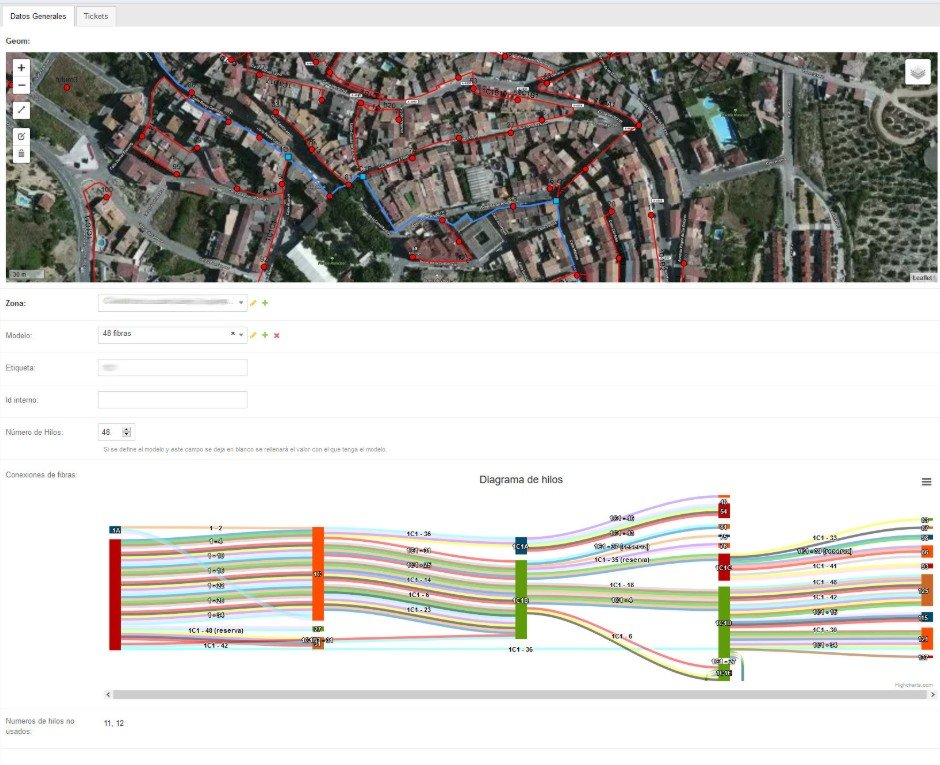Open the Diagrama de hilos chart menu

tap(926, 482)
